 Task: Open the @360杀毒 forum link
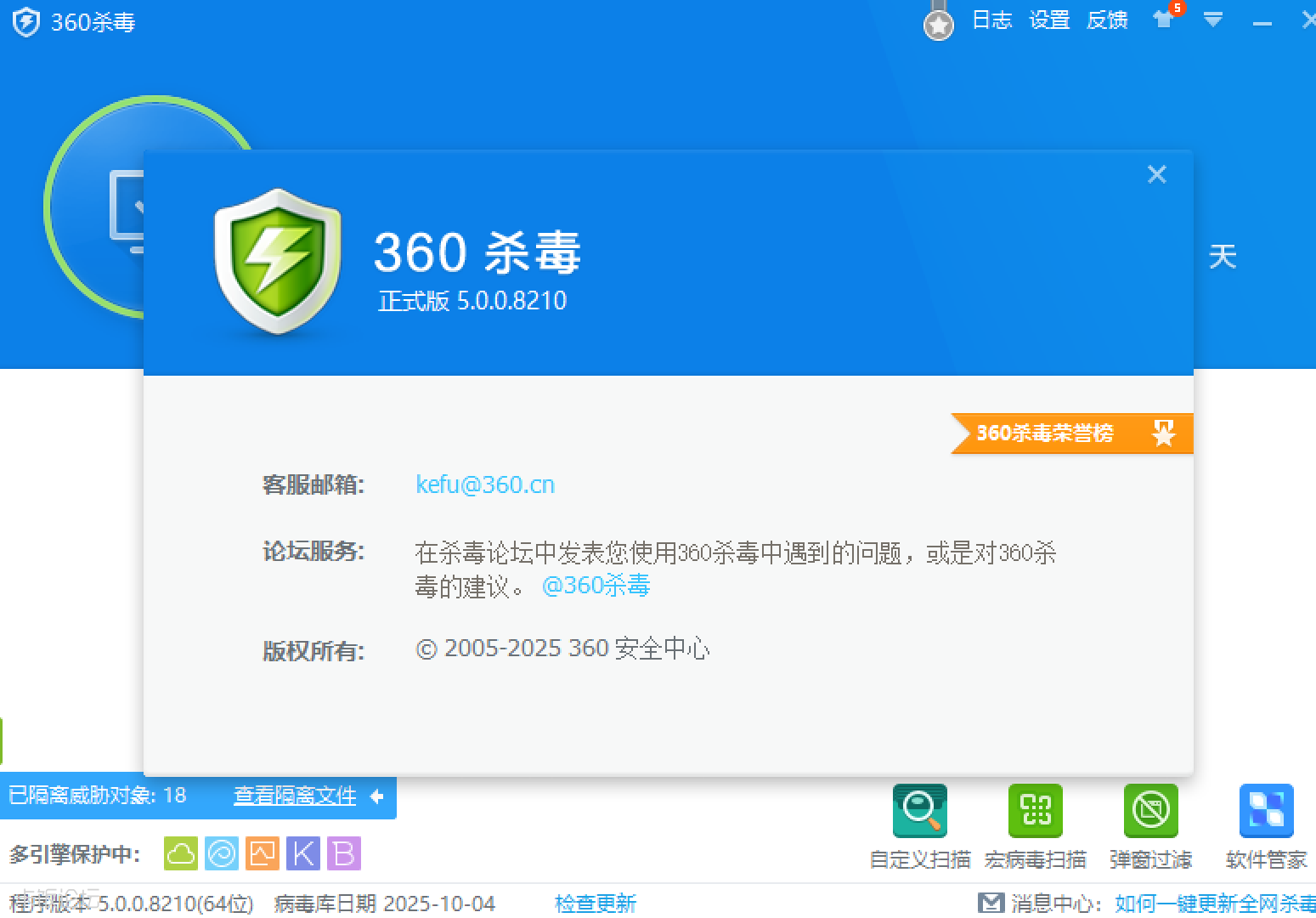coord(596,586)
